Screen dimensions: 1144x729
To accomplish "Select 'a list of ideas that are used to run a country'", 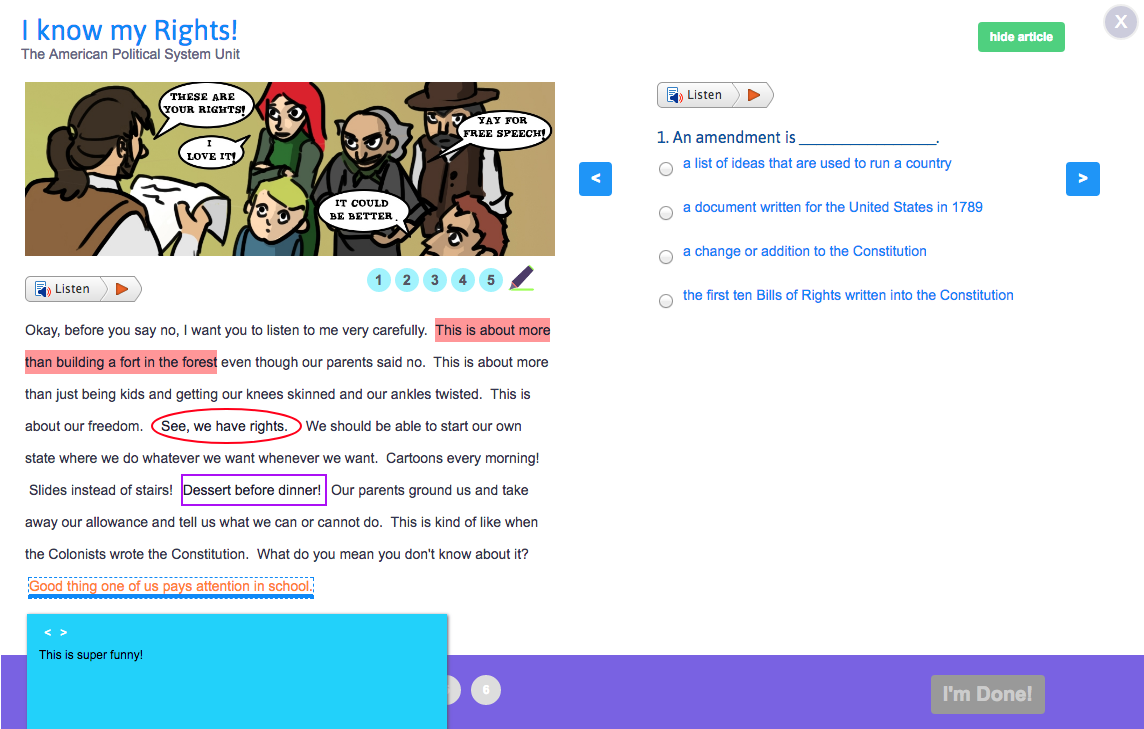I will (x=666, y=169).
